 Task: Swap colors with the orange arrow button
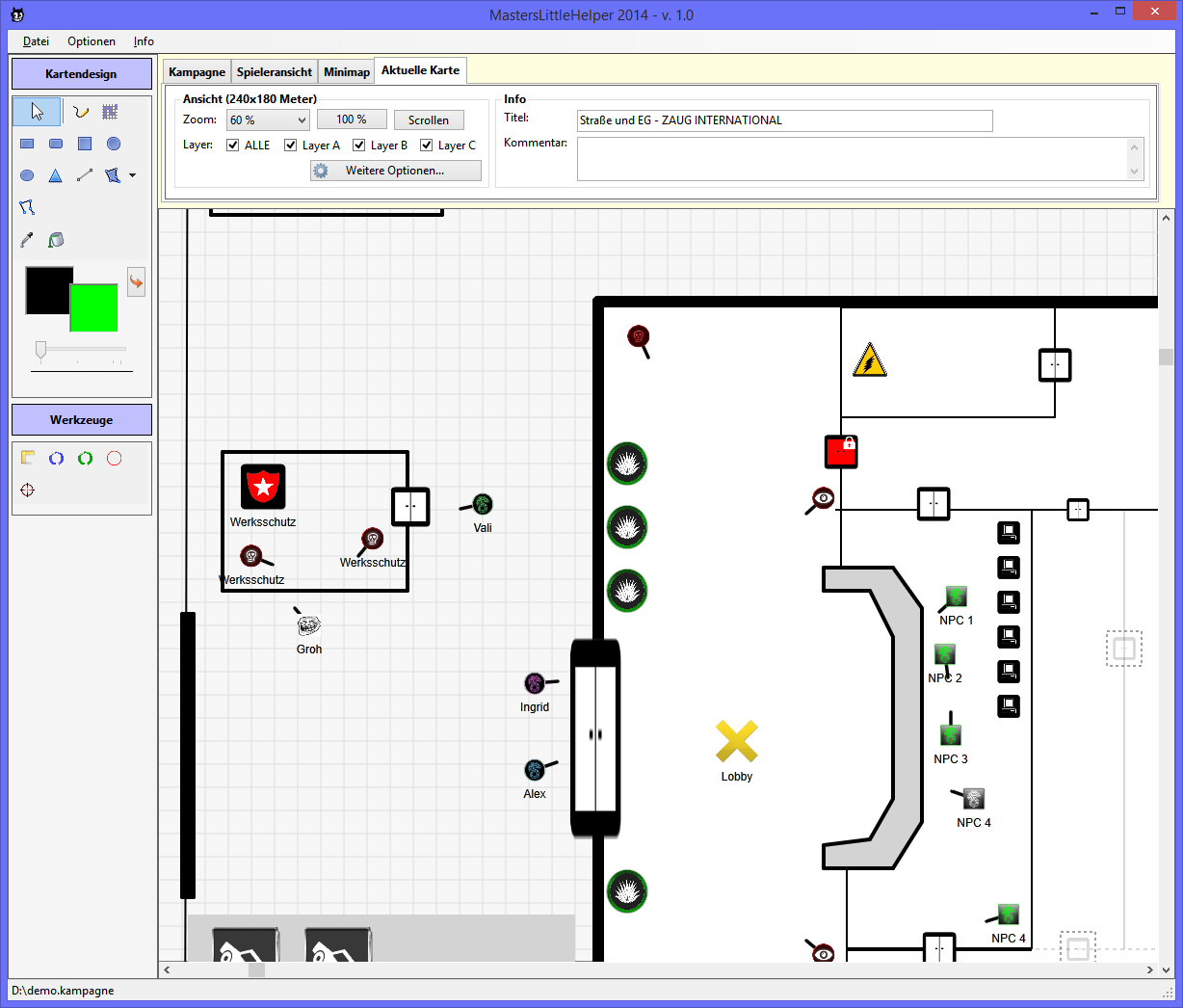(137, 281)
